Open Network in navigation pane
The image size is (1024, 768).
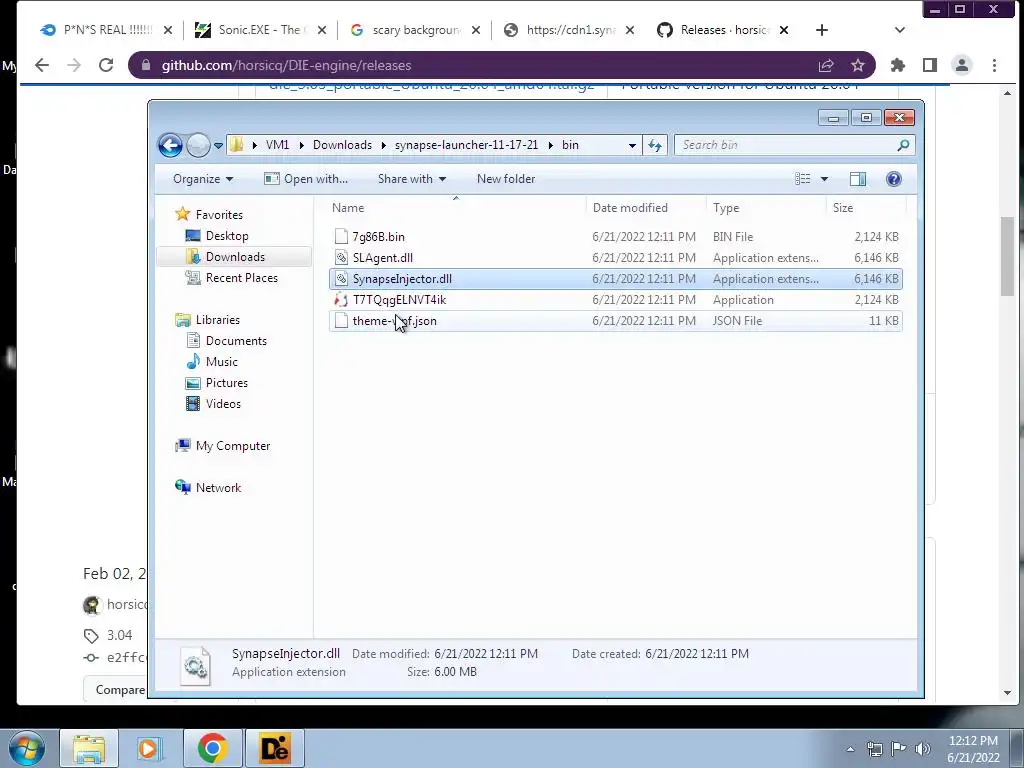click(x=218, y=488)
